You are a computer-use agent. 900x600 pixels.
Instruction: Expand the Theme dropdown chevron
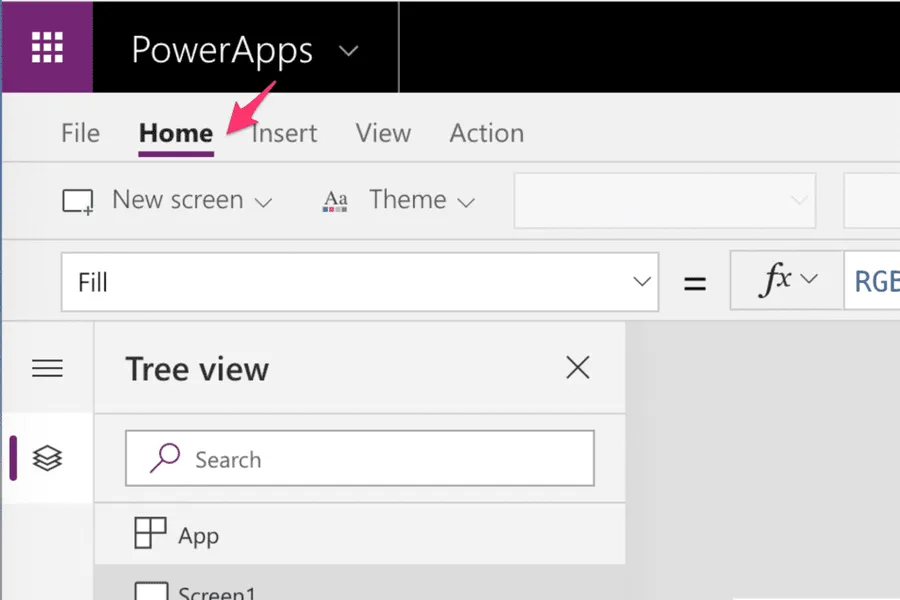tap(466, 202)
